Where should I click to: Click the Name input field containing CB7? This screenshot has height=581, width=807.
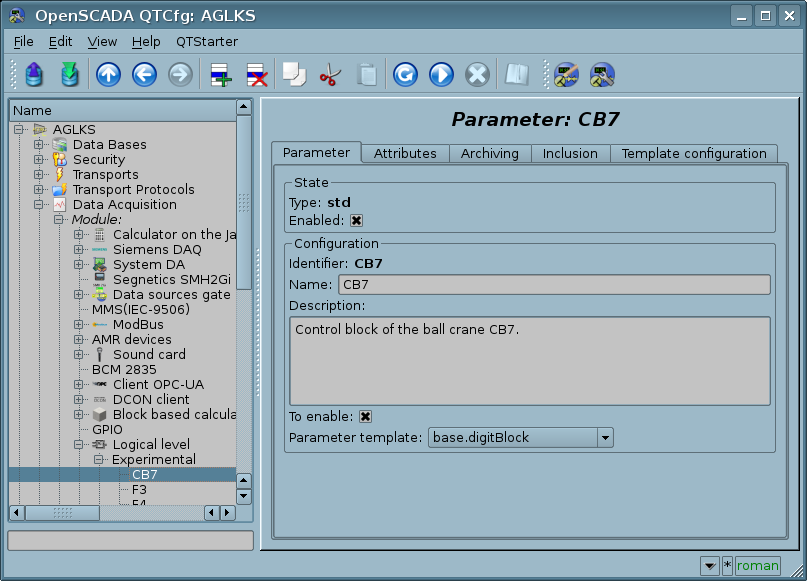click(x=553, y=285)
